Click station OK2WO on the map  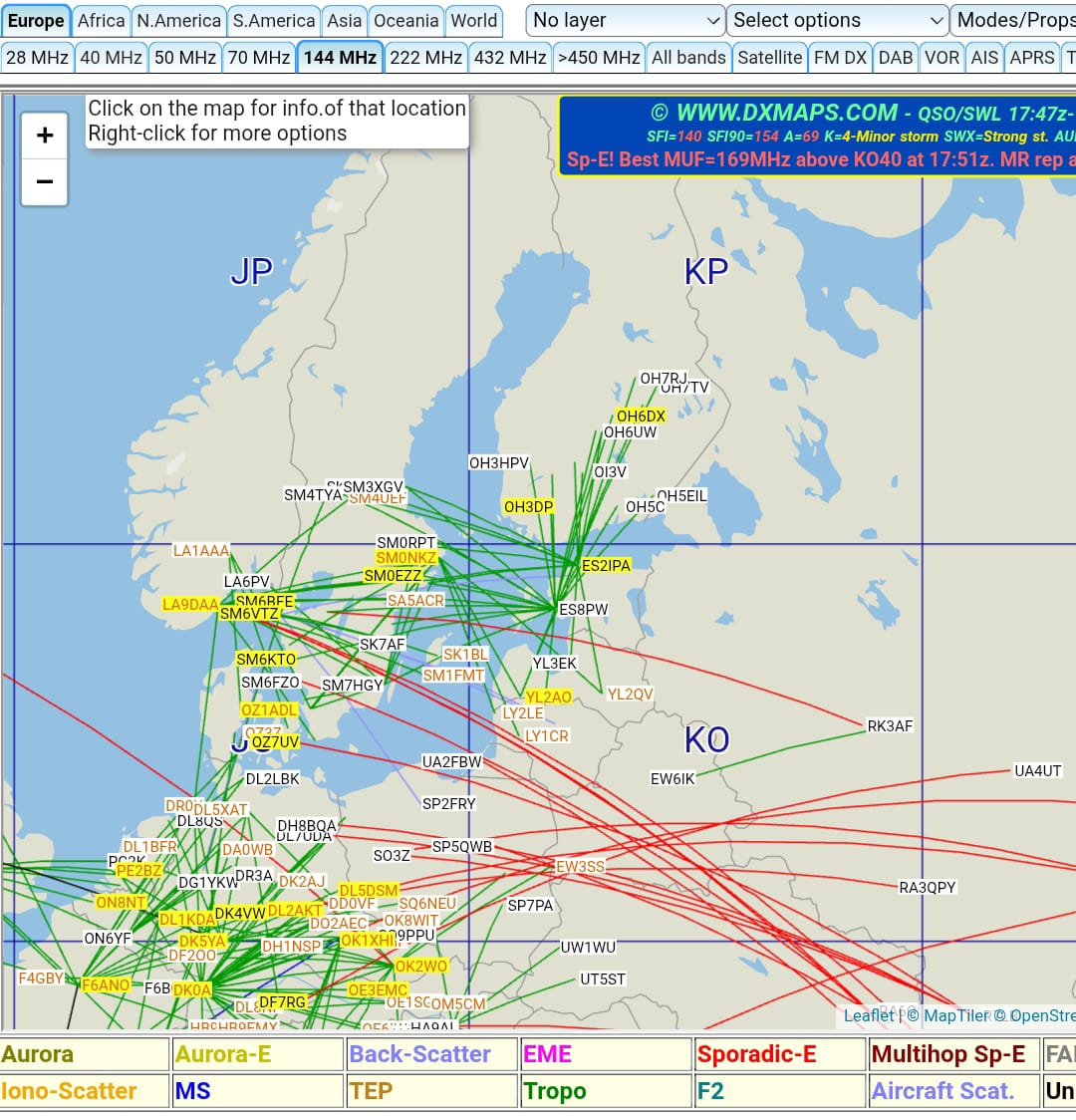tap(421, 966)
